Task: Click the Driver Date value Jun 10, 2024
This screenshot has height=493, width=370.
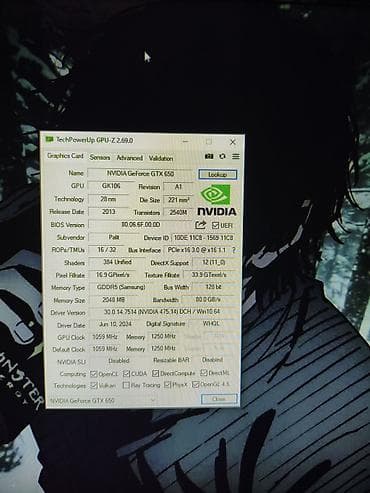Action: click(115, 324)
